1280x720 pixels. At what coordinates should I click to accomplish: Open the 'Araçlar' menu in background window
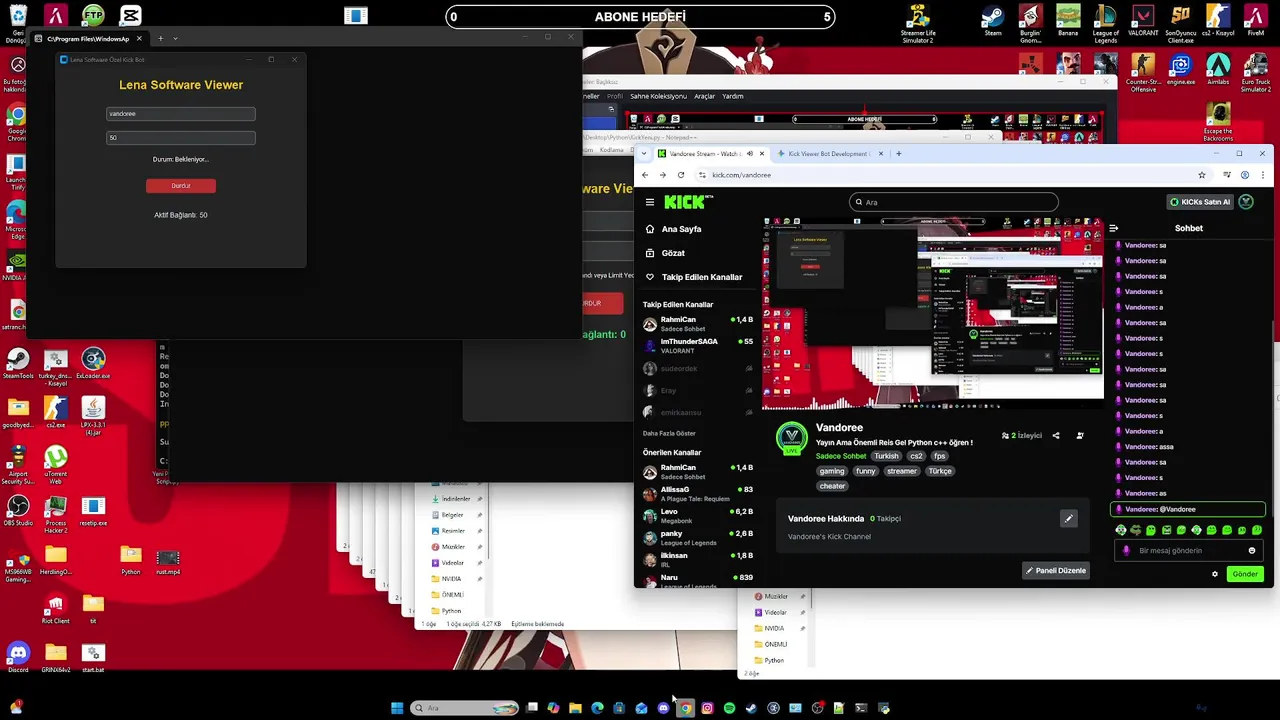pyautogui.click(x=704, y=96)
